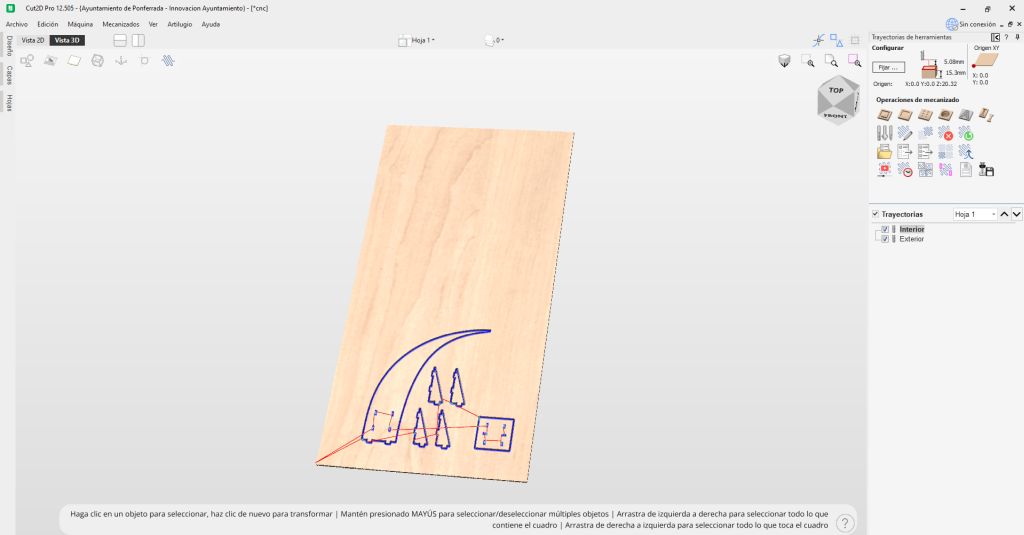Select the Pocket toolpath operation icon
1024x535 pixels.
[904, 116]
